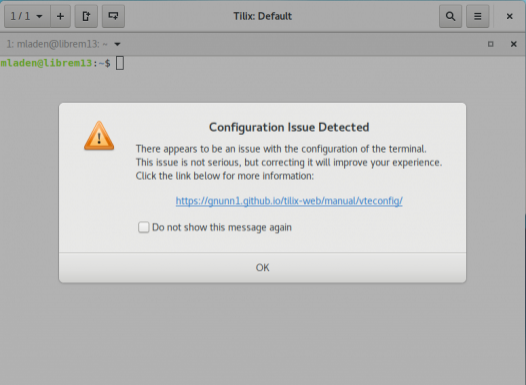Click the dialog message paragraph text

click(289, 162)
